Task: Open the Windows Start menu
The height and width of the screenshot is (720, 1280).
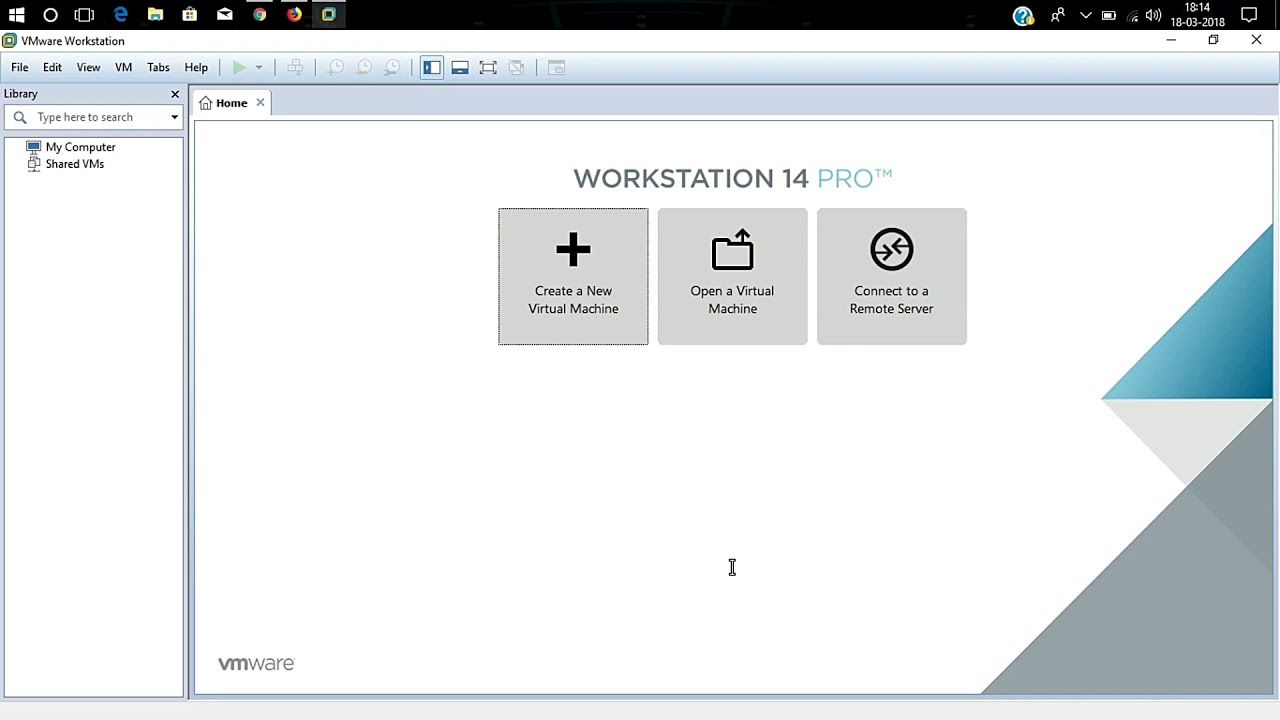Action: pyautogui.click(x=16, y=15)
